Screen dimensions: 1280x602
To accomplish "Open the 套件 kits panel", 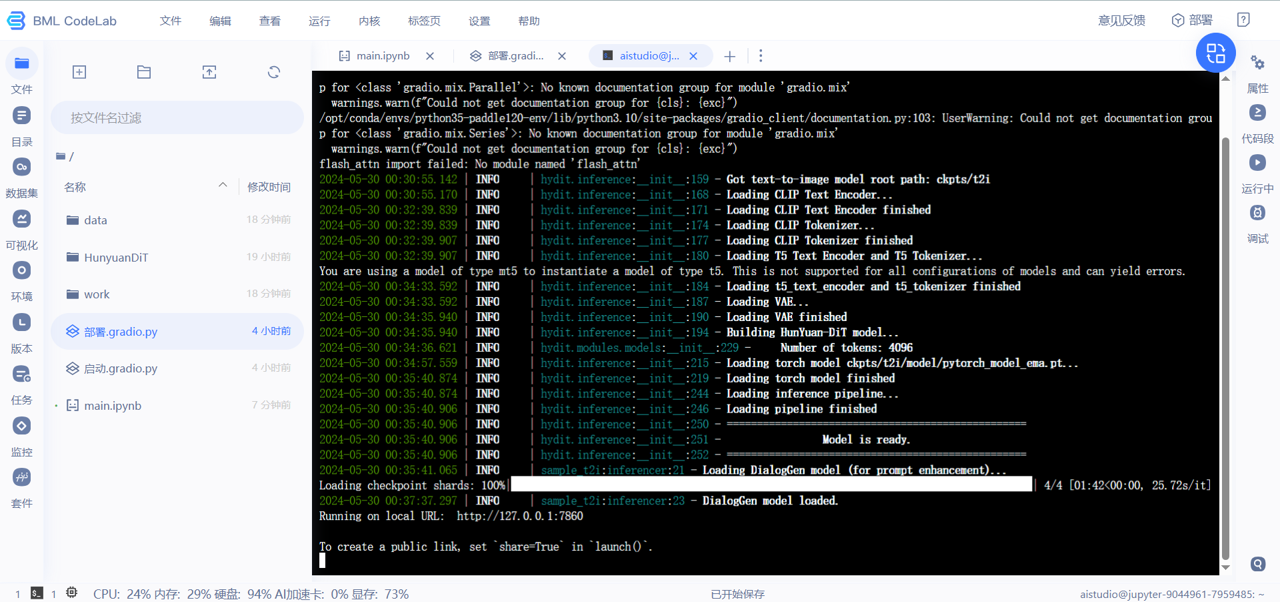I will [21, 488].
